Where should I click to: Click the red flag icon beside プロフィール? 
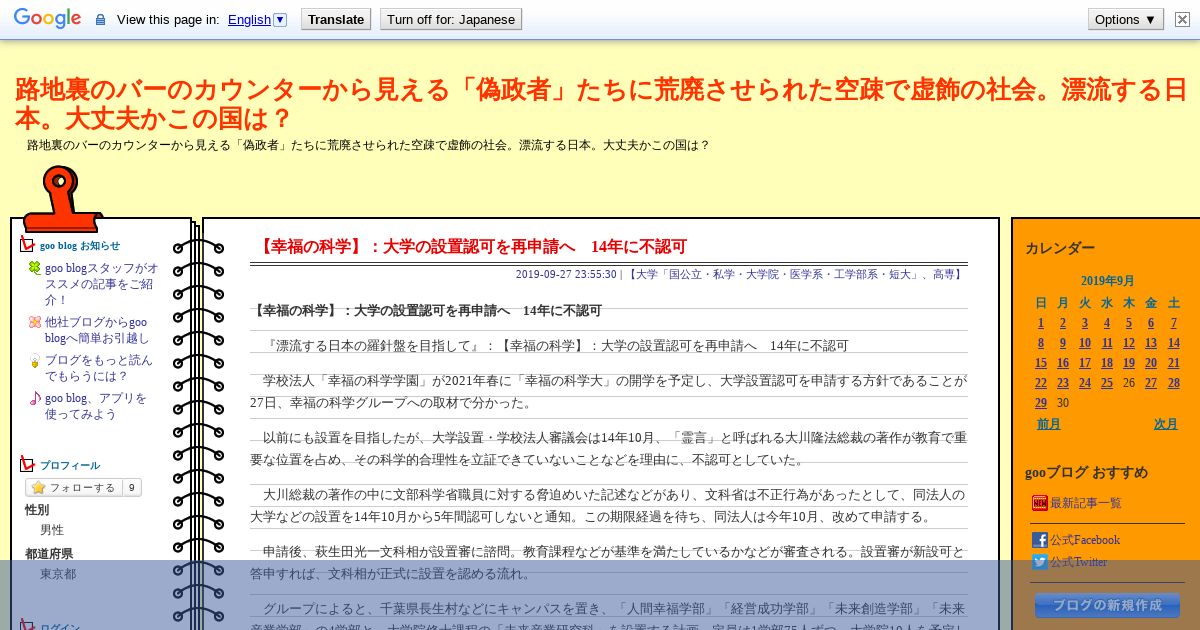(27, 464)
